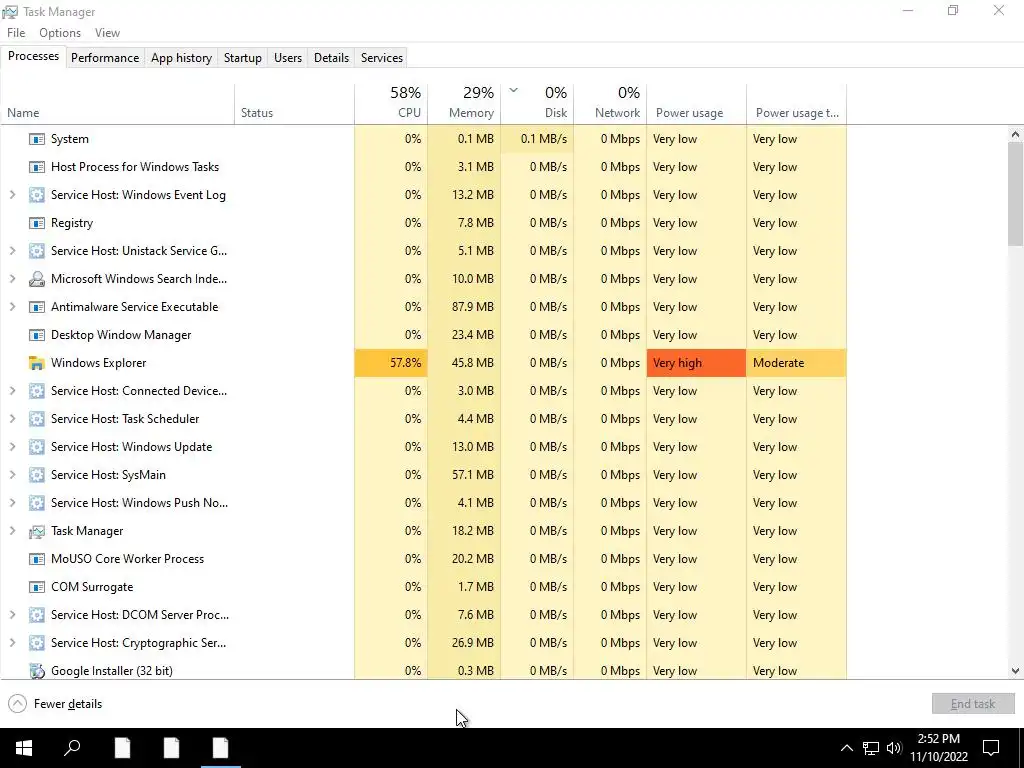The image size is (1024, 768).
Task: Click the Google Installer process icon
Action: coord(37,671)
